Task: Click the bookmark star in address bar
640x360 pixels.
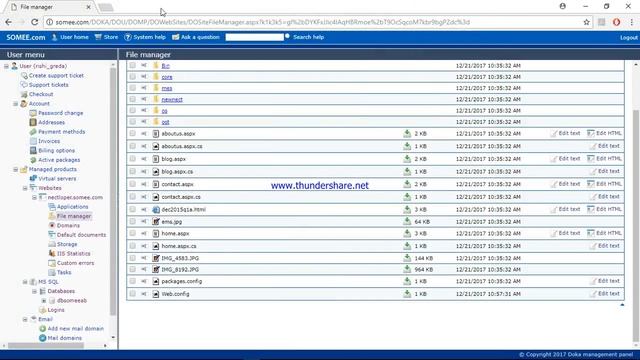Action: 587,22
